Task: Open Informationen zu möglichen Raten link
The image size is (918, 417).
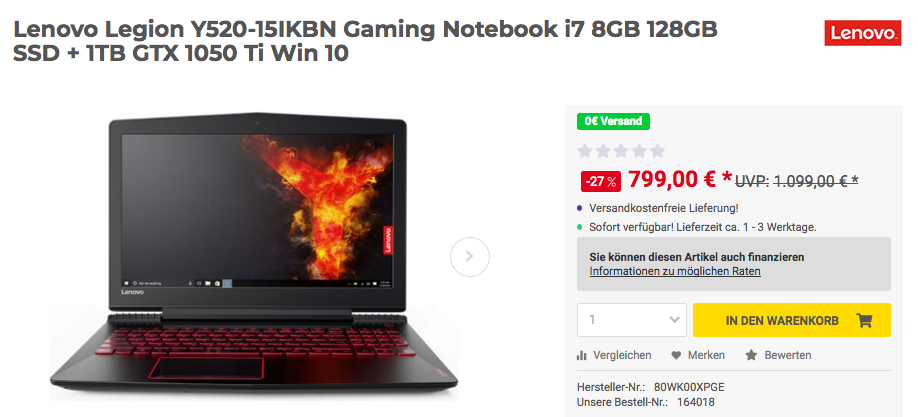Action: (675, 271)
